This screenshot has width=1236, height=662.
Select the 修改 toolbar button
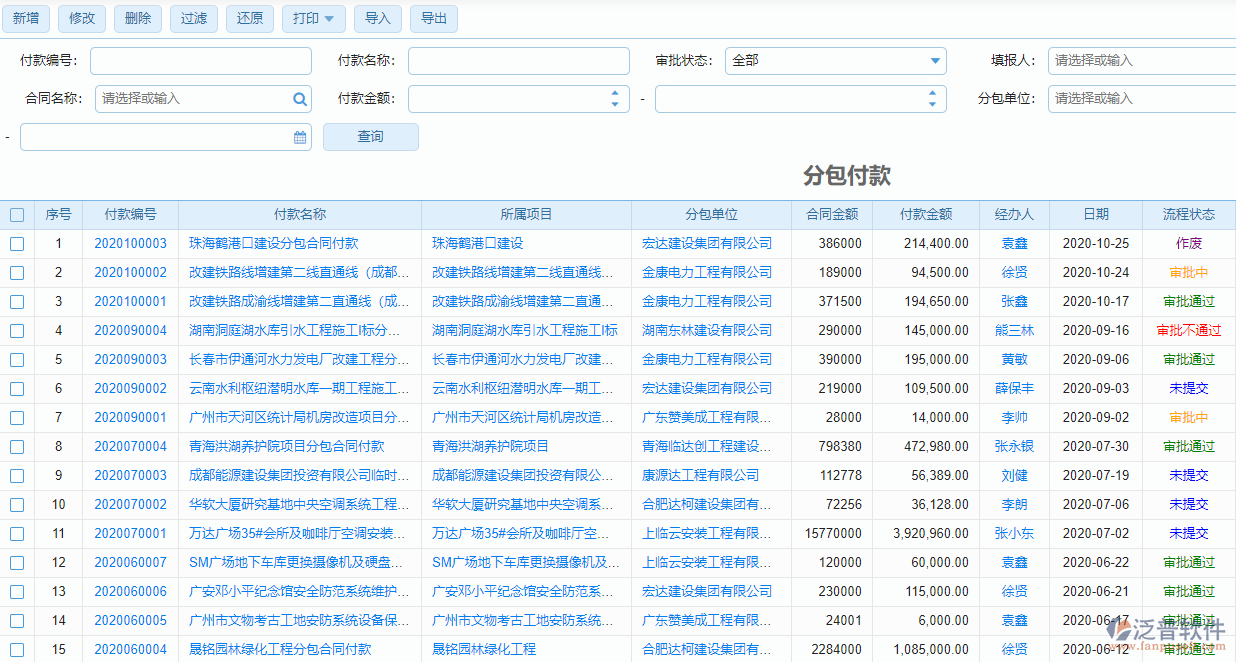[x=81, y=18]
